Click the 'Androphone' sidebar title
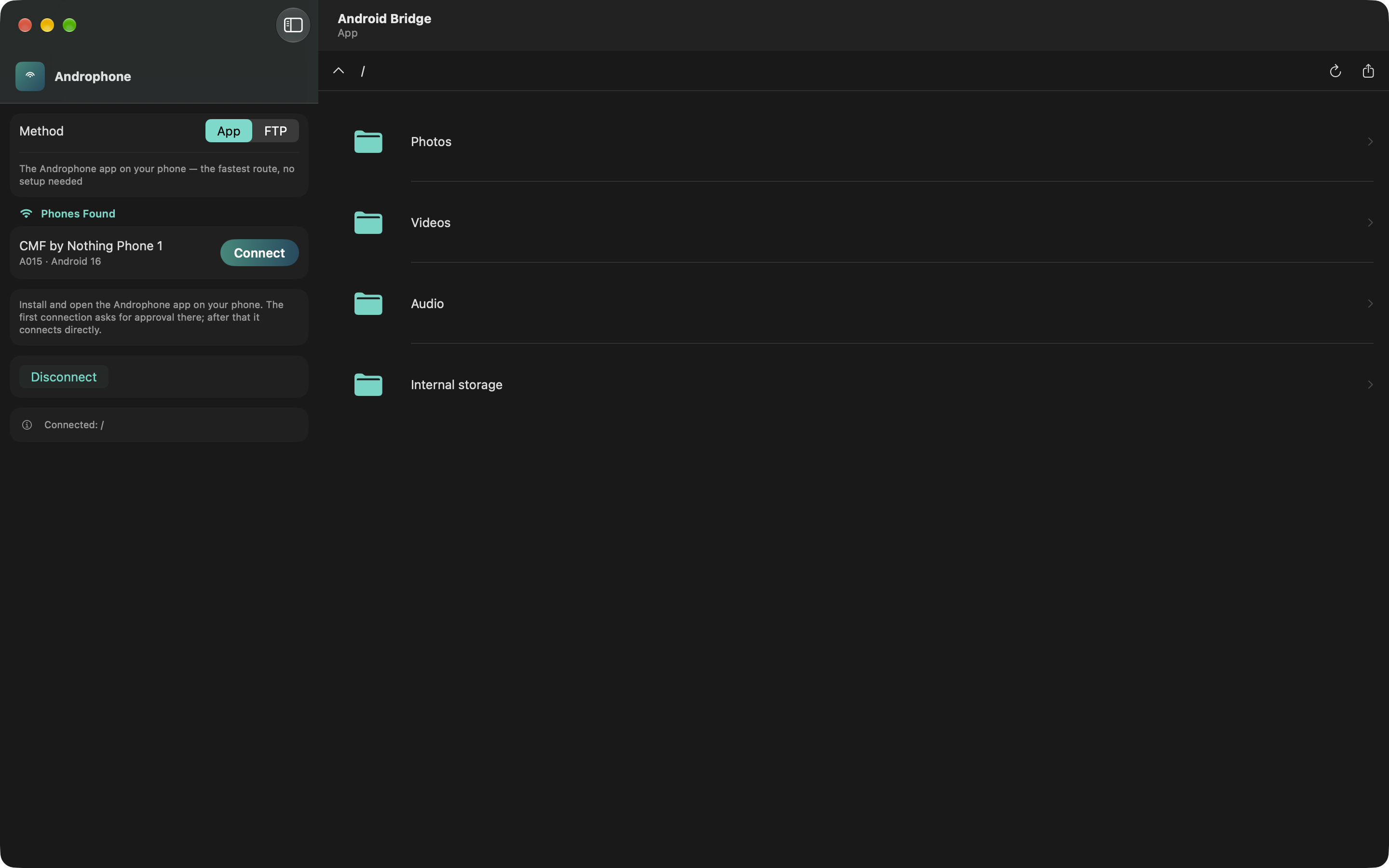The width and height of the screenshot is (1389, 868). tap(93, 76)
